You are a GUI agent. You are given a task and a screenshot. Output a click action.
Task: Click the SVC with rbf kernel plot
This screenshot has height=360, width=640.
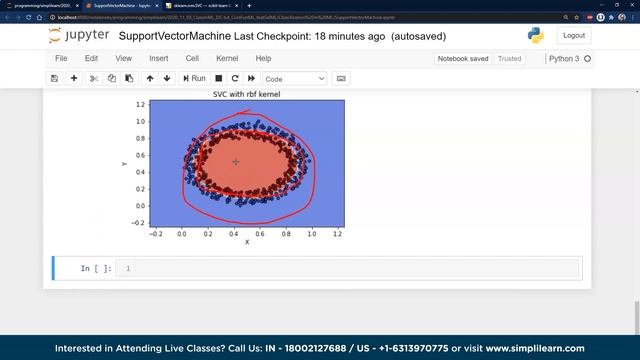247,163
